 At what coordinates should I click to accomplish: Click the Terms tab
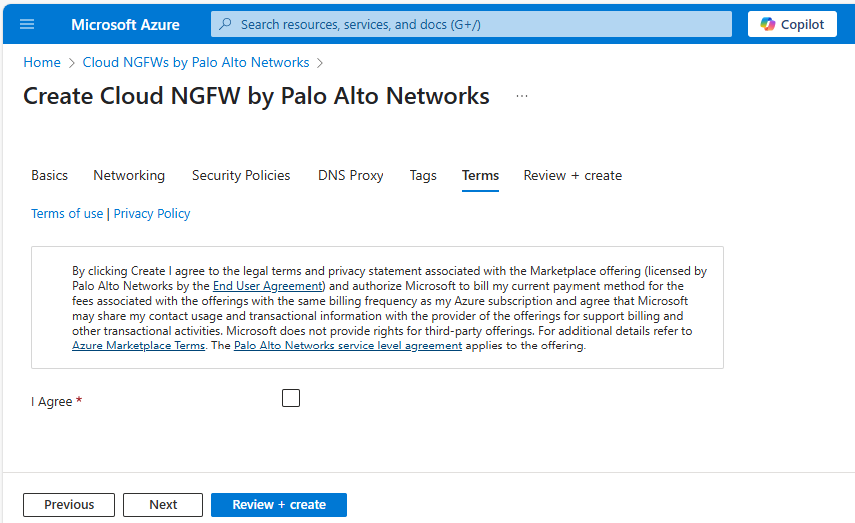[x=480, y=175]
